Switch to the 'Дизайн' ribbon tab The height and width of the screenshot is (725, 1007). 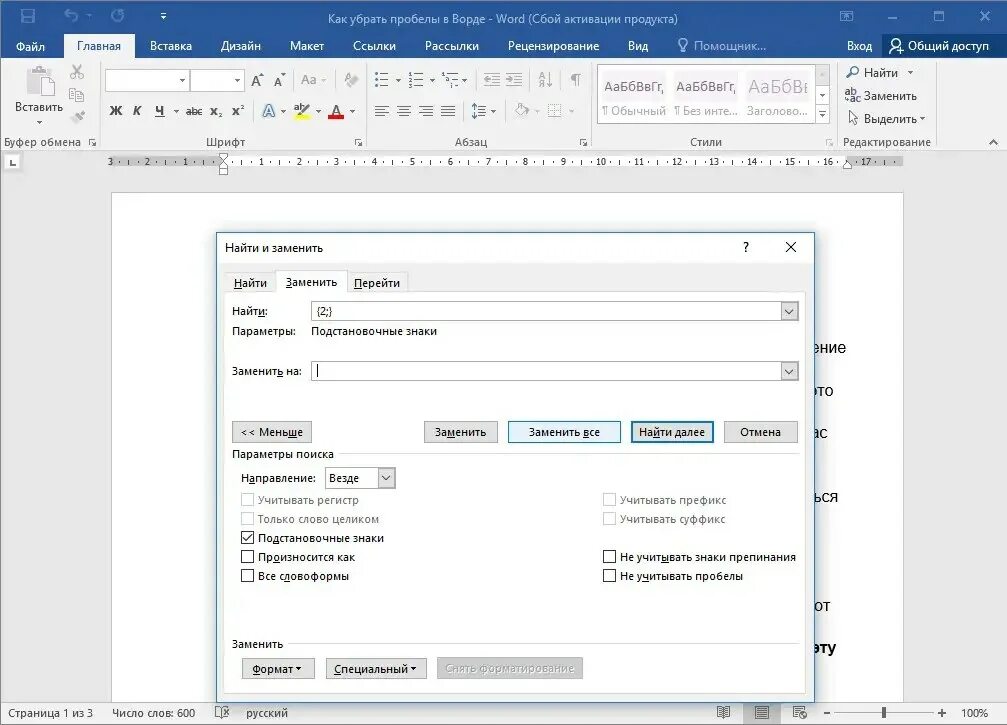pos(241,46)
